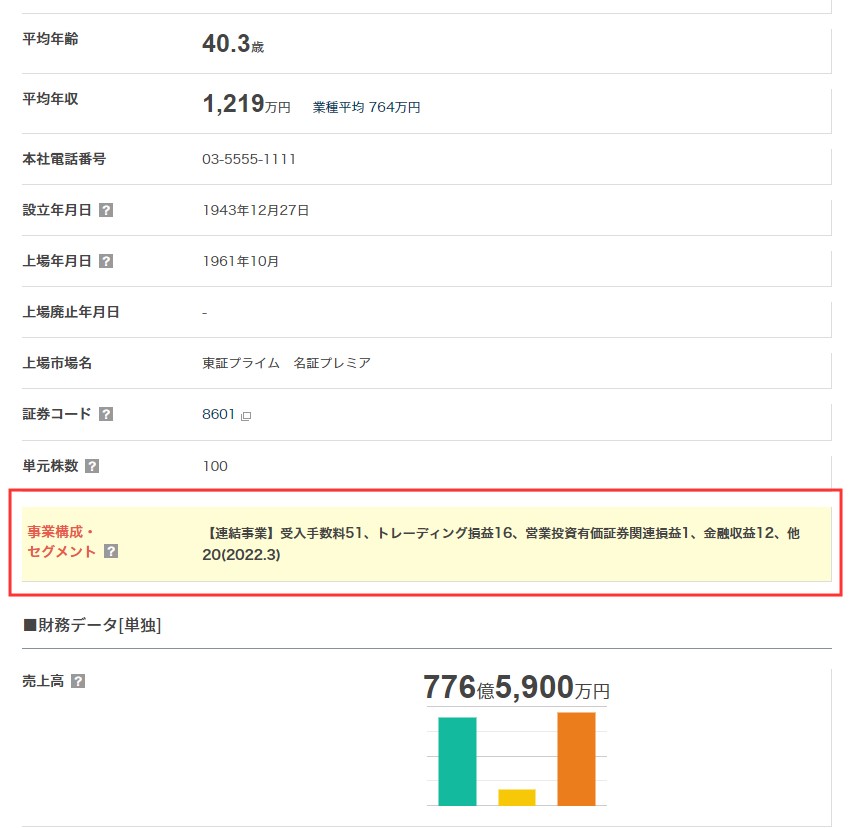Click the 財務データ[単独] section heading

click(x=91, y=626)
